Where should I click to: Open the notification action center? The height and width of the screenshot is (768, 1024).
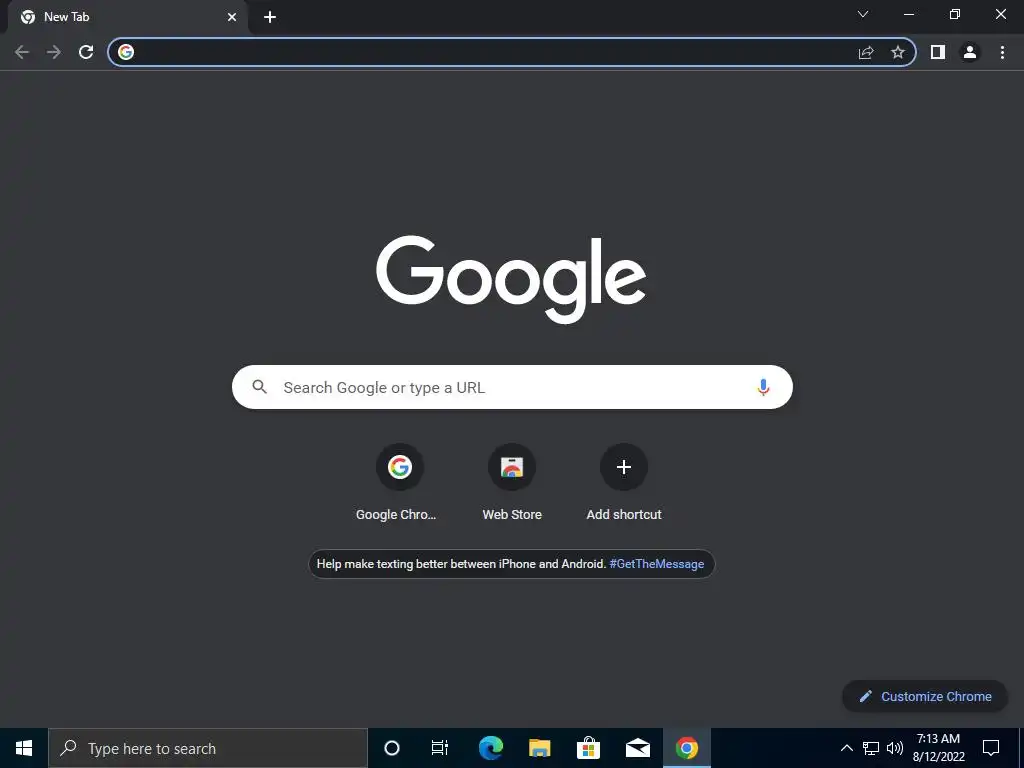pos(991,748)
